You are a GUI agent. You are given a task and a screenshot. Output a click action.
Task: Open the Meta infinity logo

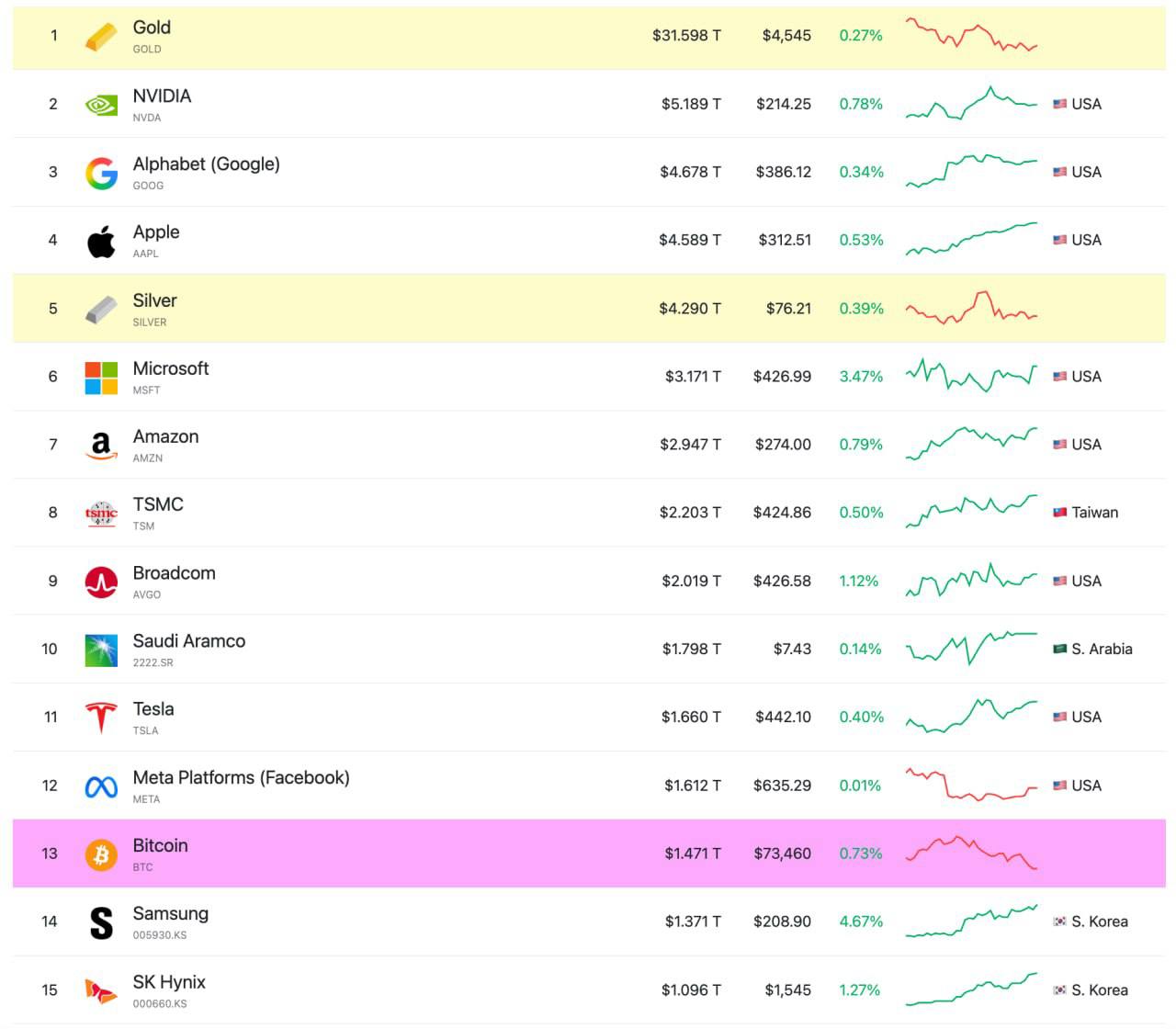pos(101,786)
